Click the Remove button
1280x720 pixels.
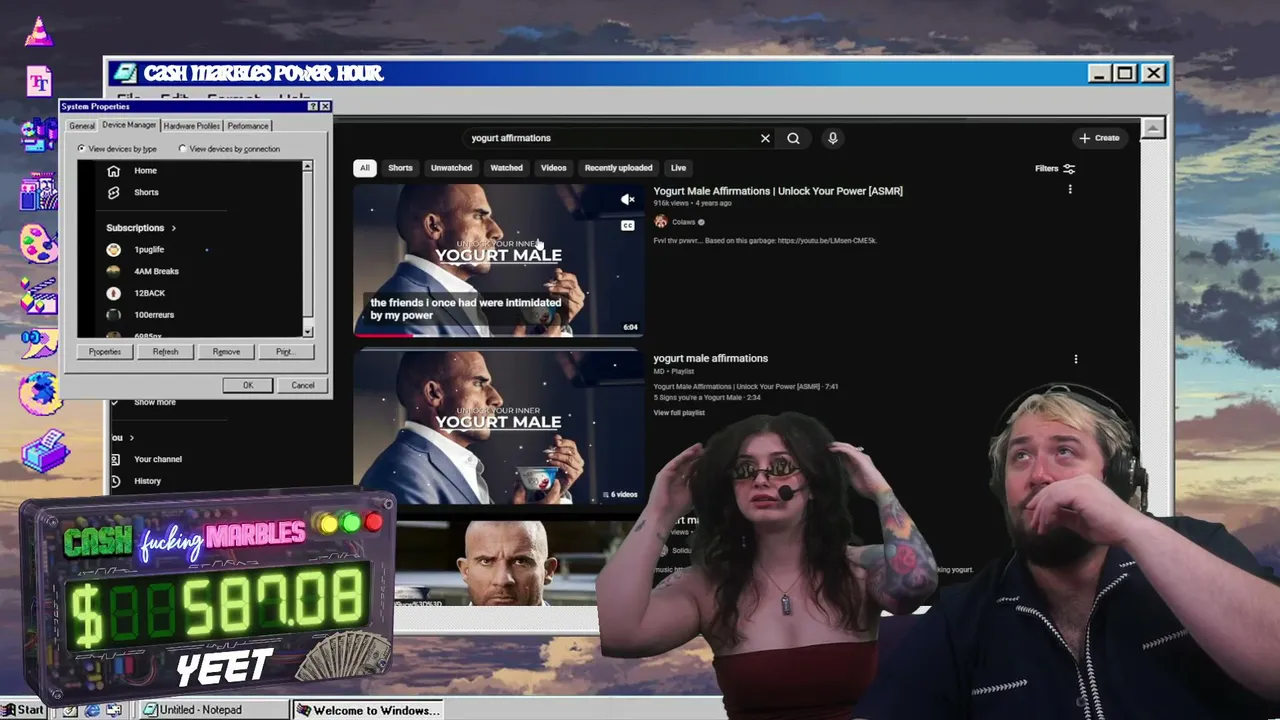coord(226,352)
